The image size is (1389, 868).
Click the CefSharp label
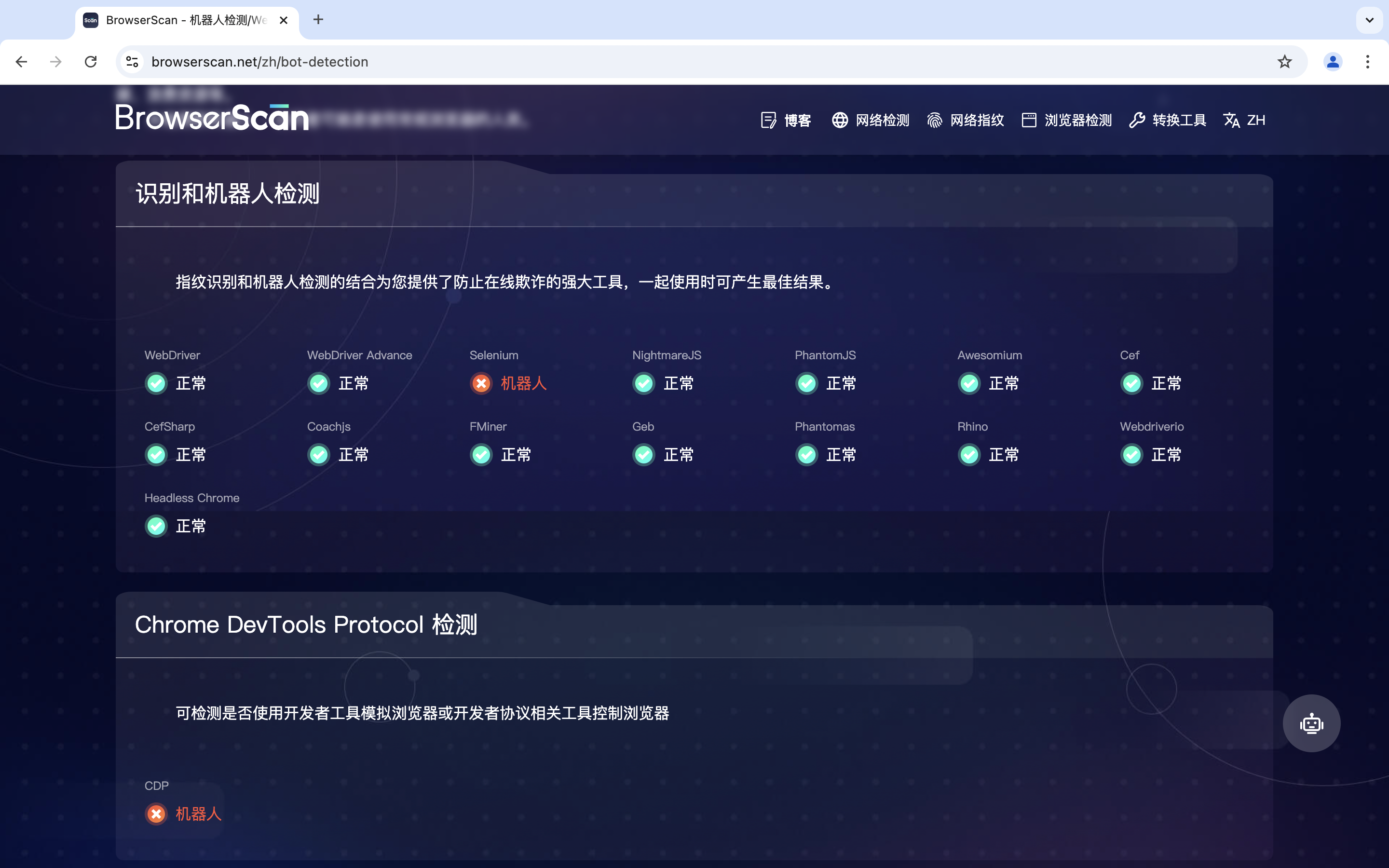(169, 427)
